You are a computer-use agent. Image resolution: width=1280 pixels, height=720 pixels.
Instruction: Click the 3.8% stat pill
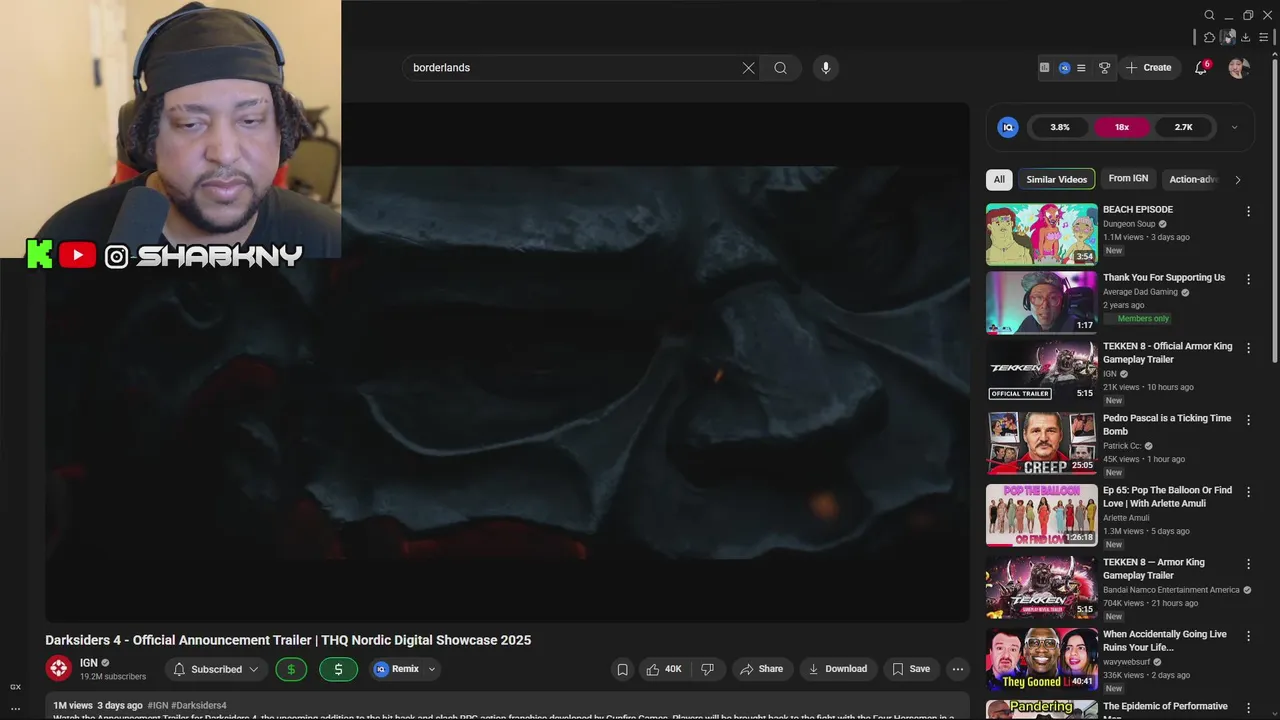(1060, 127)
